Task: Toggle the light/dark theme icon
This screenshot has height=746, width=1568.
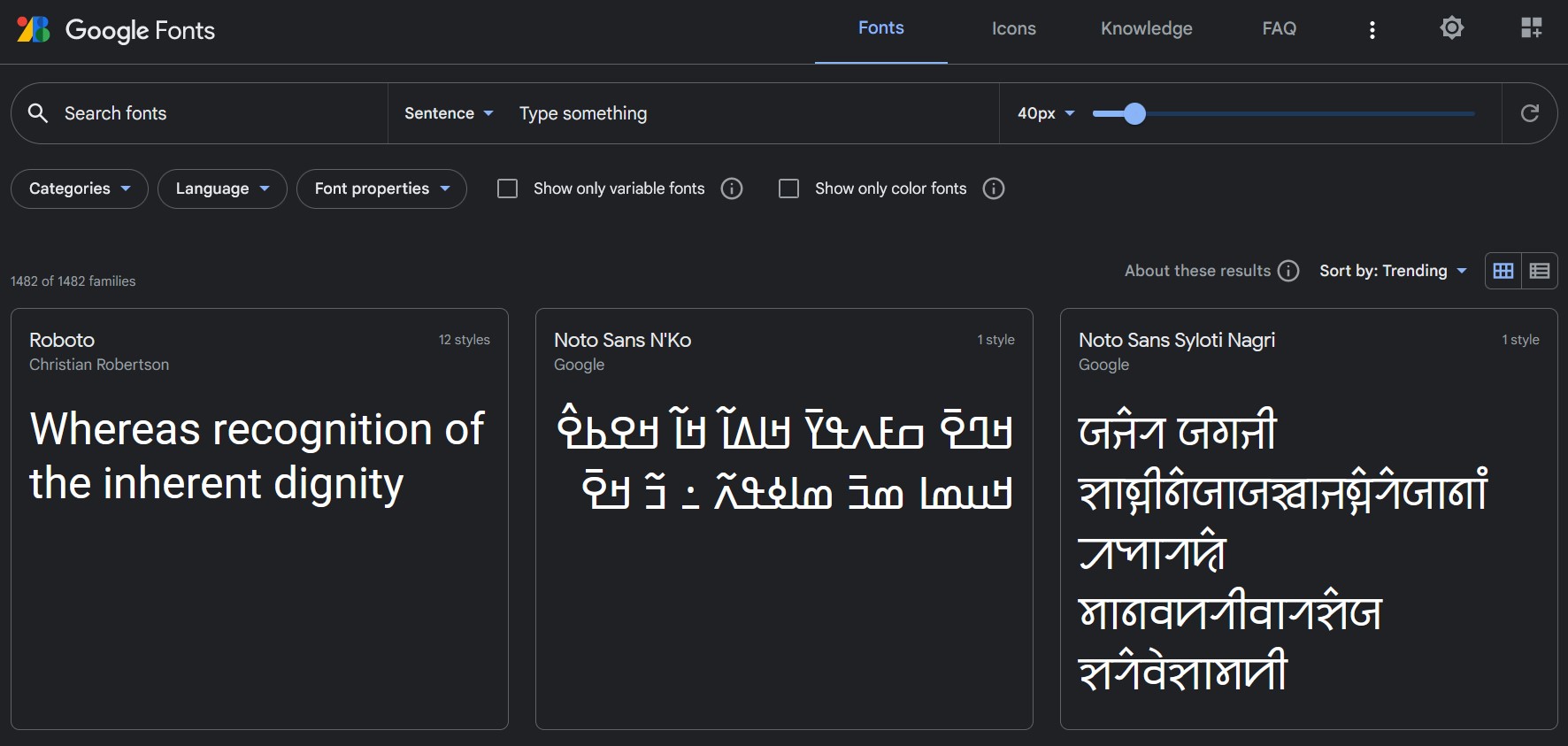Action: pos(1452,28)
